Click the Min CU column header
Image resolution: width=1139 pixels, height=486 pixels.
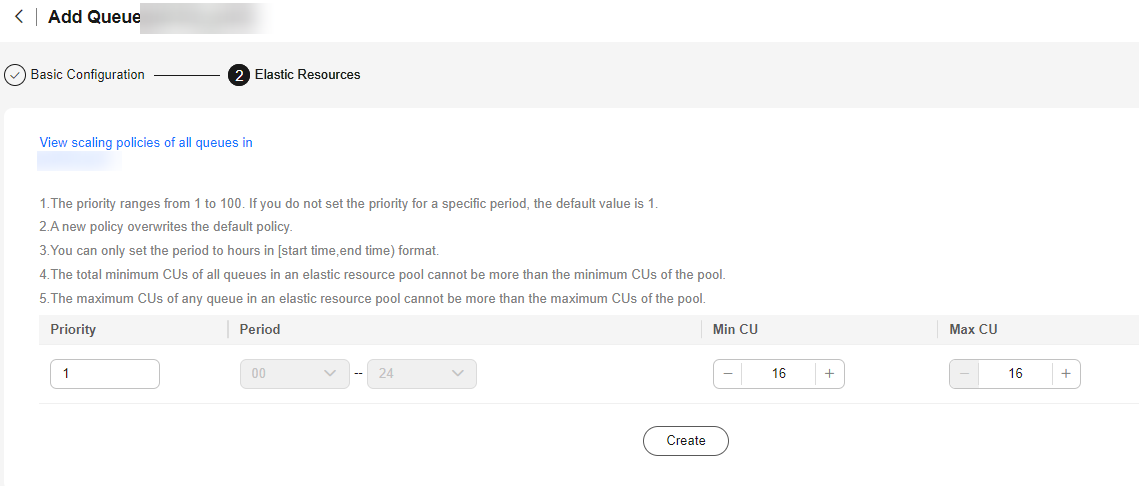point(735,329)
